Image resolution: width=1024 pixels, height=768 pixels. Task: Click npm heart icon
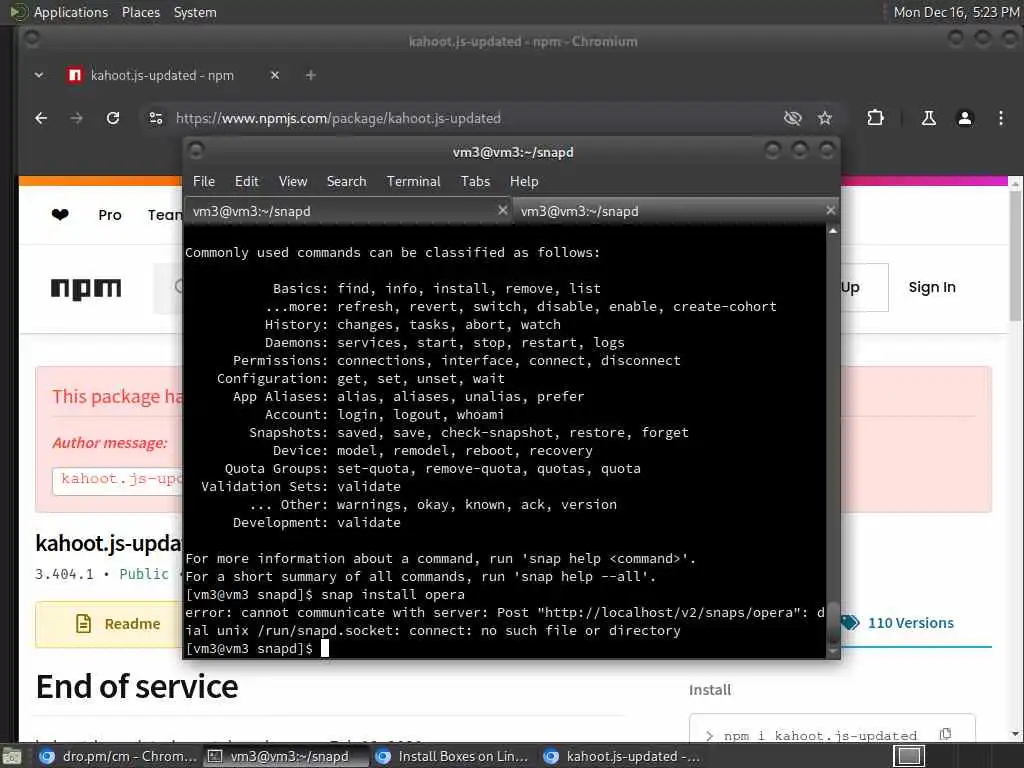pyautogui.click(x=60, y=214)
